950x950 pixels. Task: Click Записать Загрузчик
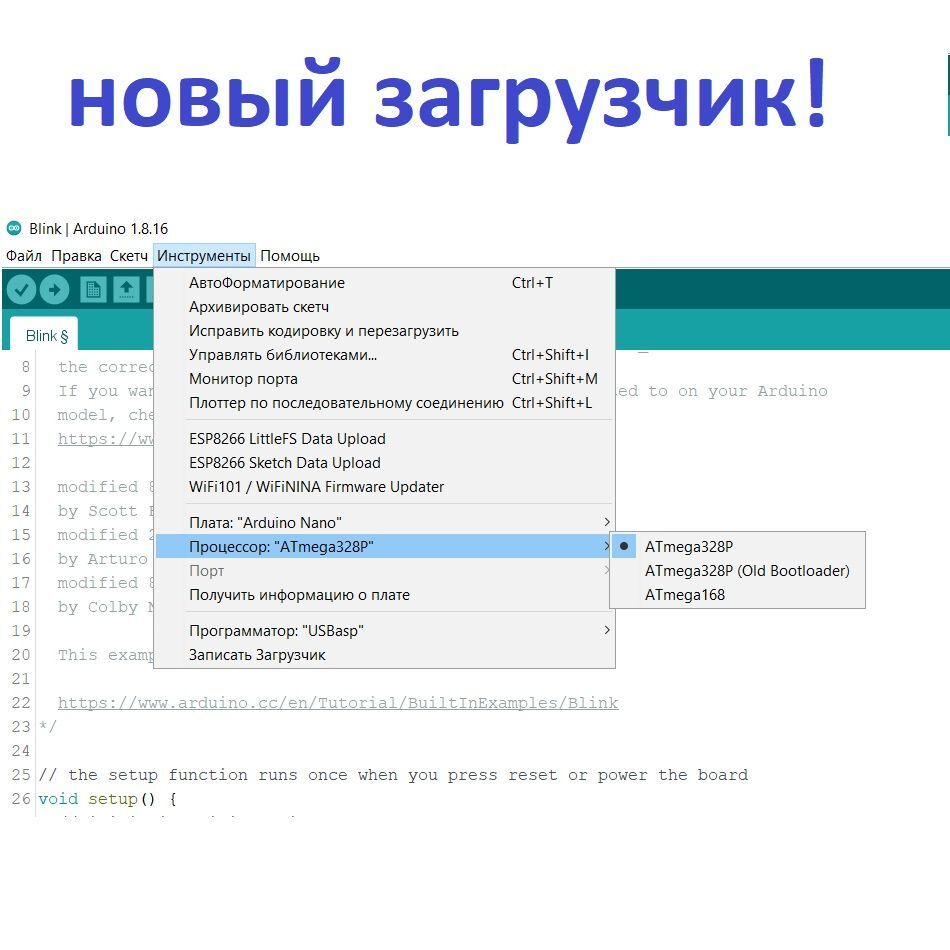pos(385,655)
